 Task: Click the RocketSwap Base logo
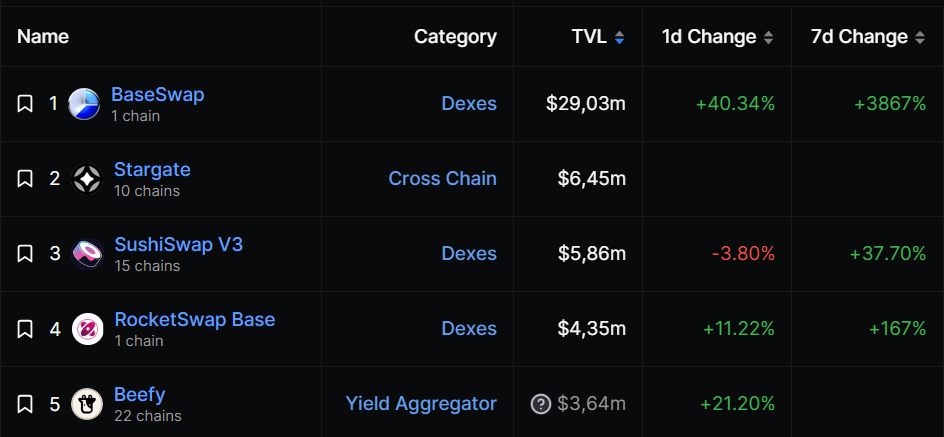[87, 329]
